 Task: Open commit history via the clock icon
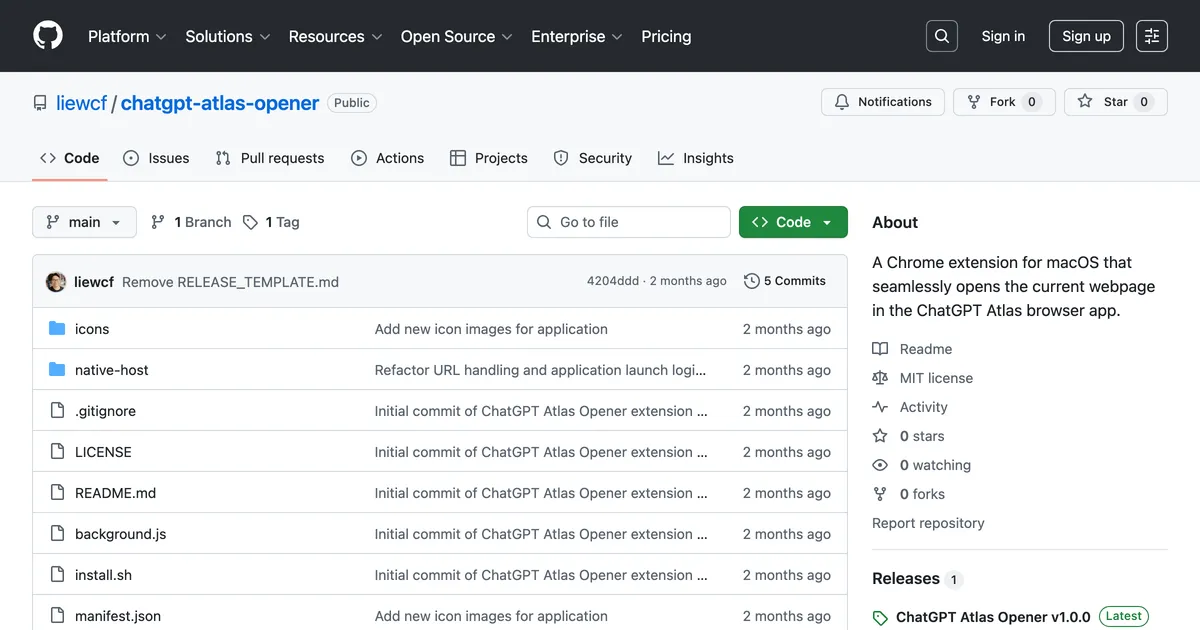click(751, 281)
